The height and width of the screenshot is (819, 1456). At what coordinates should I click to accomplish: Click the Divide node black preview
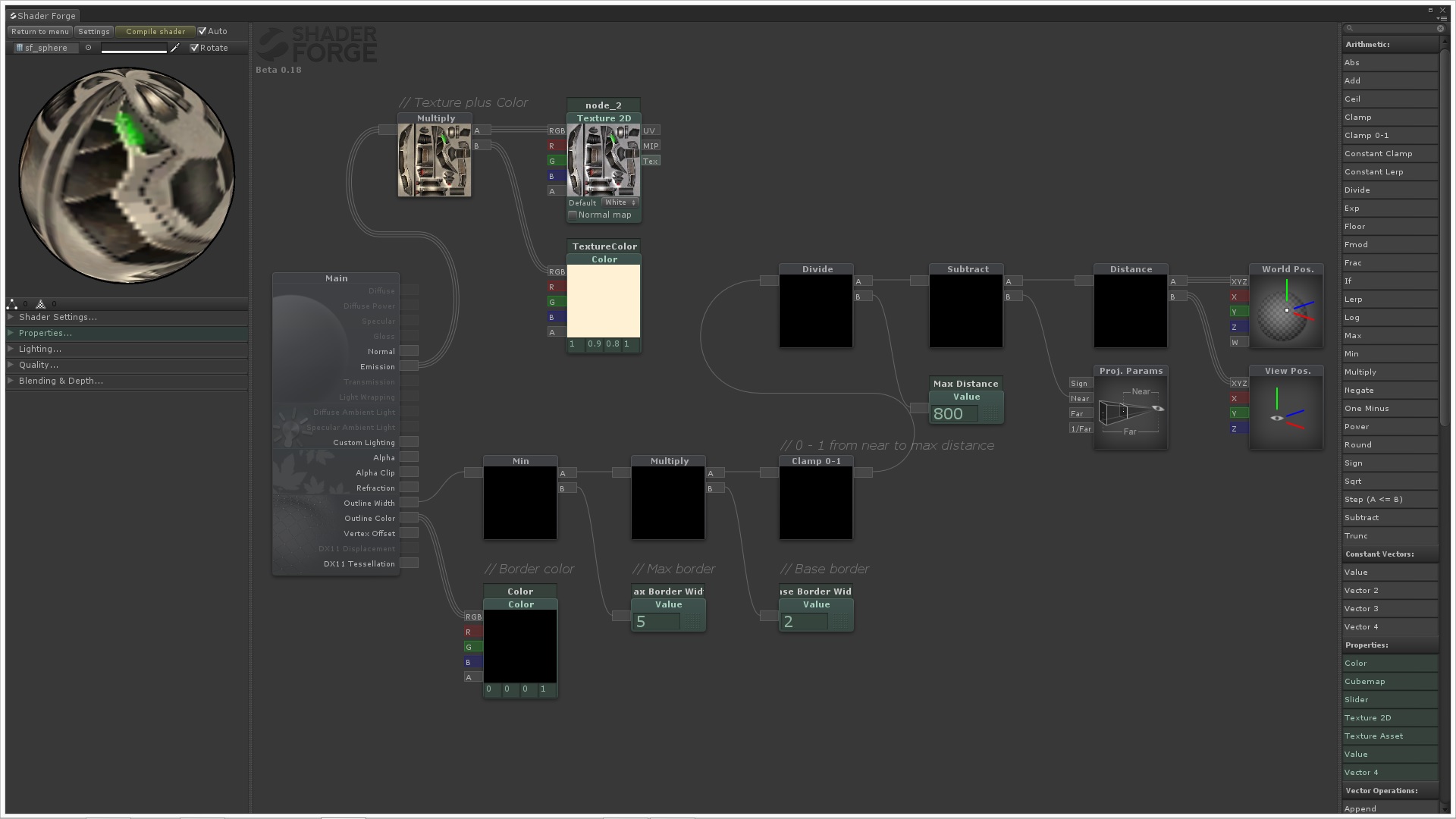tap(816, 312)
